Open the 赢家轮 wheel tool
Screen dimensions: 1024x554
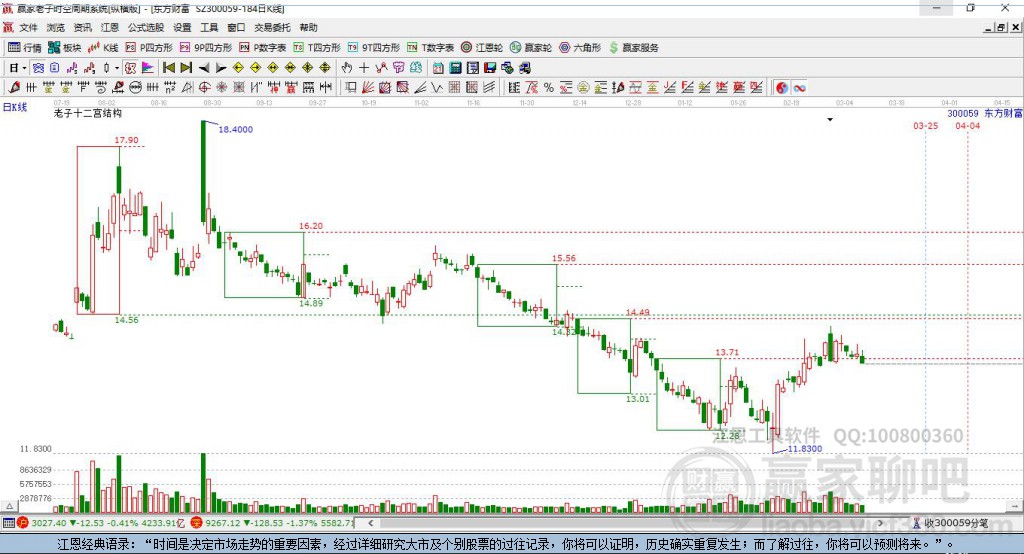click(531, 48)
